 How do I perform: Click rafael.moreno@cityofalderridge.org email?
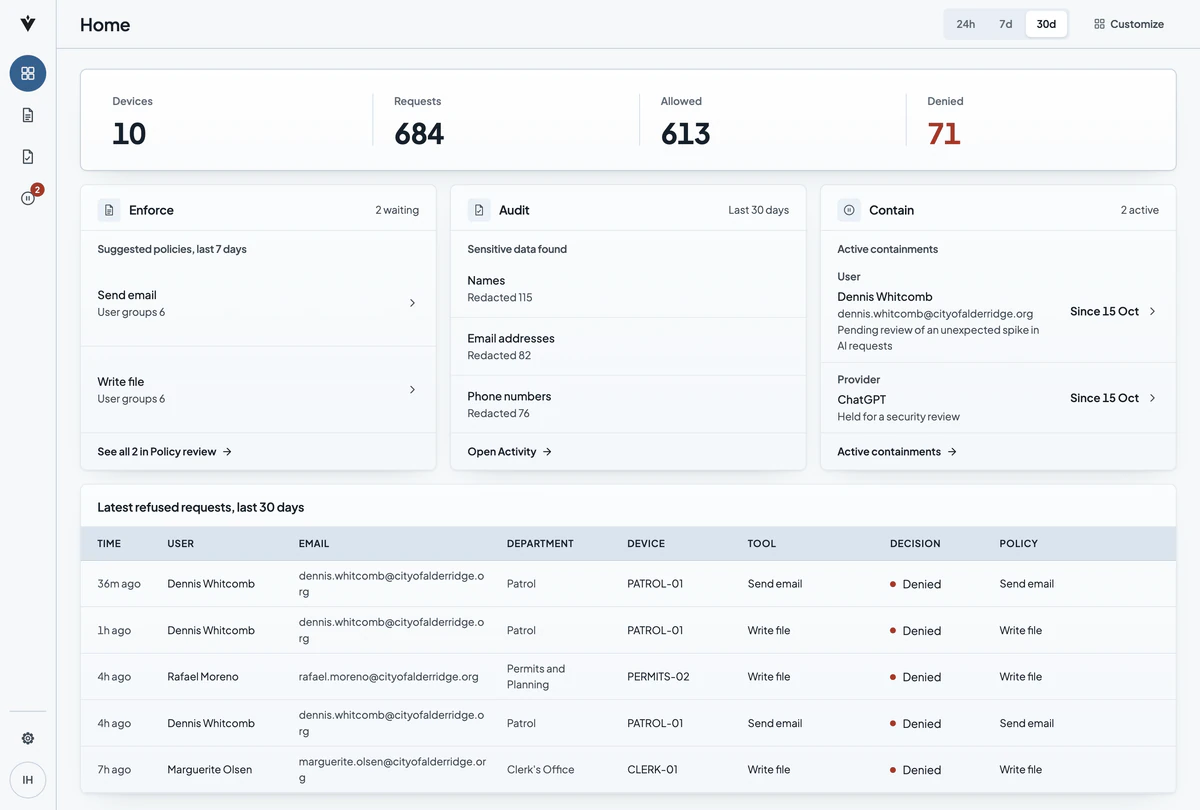coord(389,677)
